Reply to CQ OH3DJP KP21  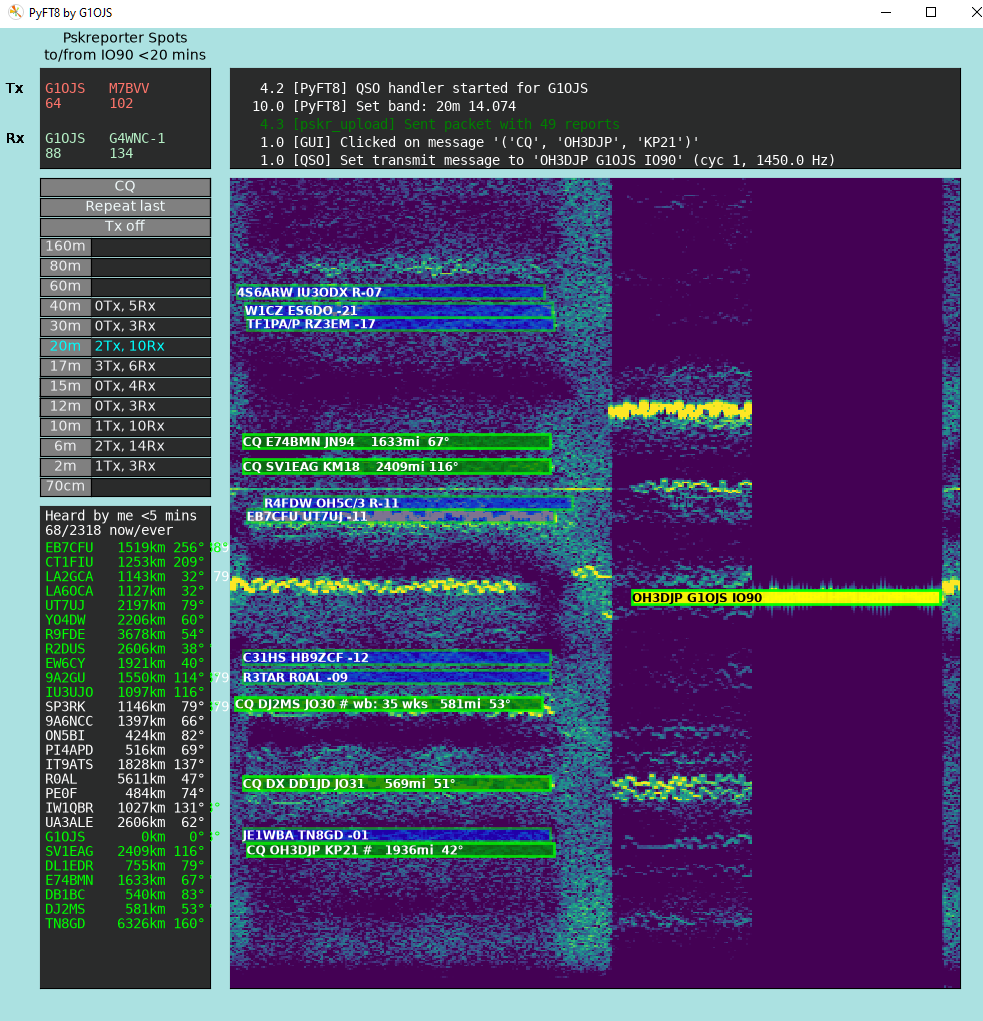[400, 850]
